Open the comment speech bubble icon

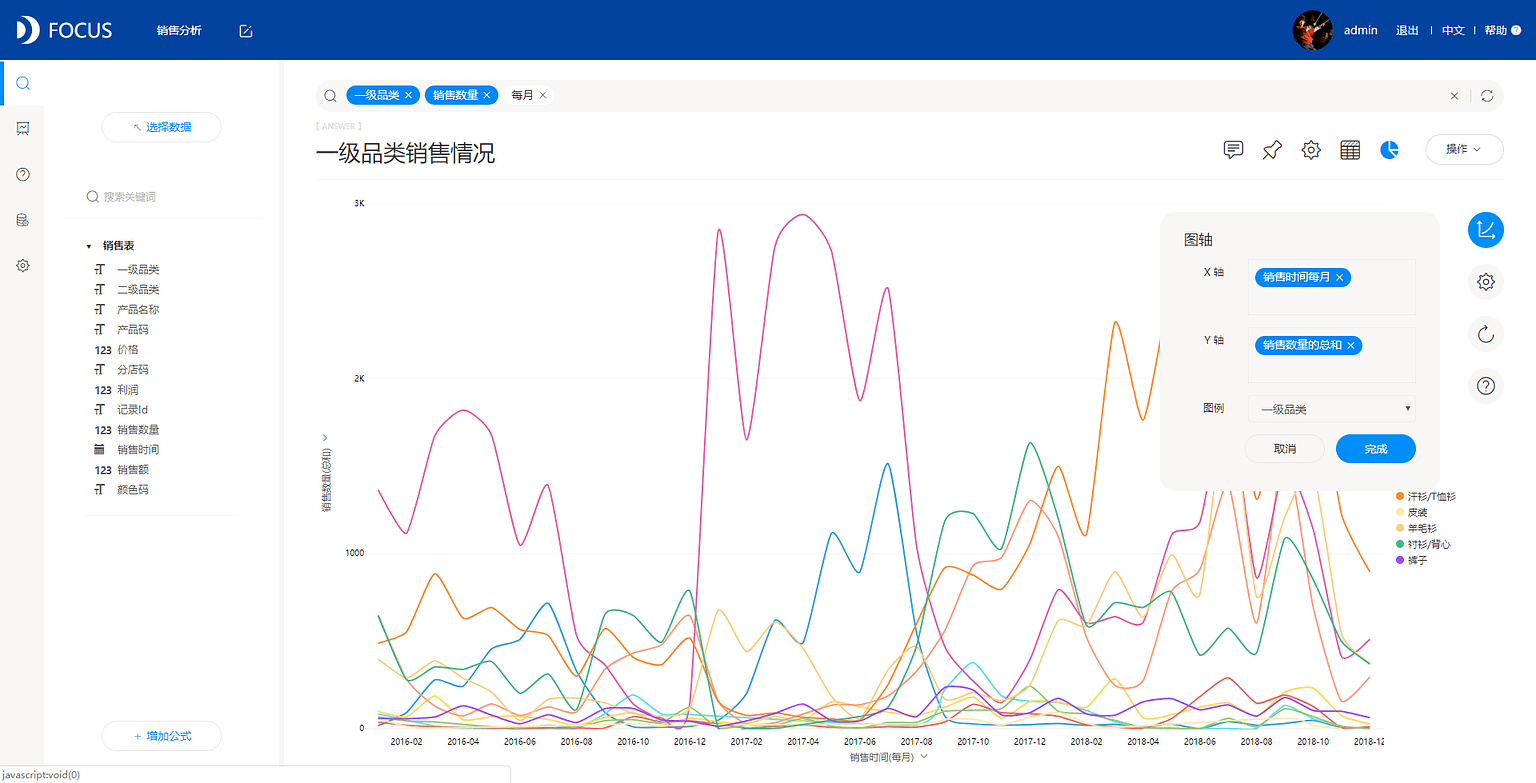tap(1234, 150)
